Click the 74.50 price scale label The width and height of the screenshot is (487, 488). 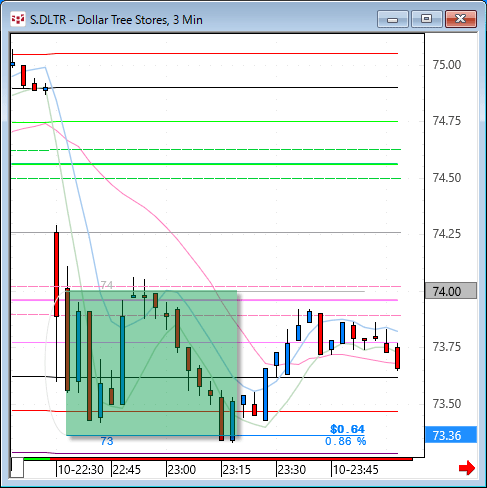(447, 178)
